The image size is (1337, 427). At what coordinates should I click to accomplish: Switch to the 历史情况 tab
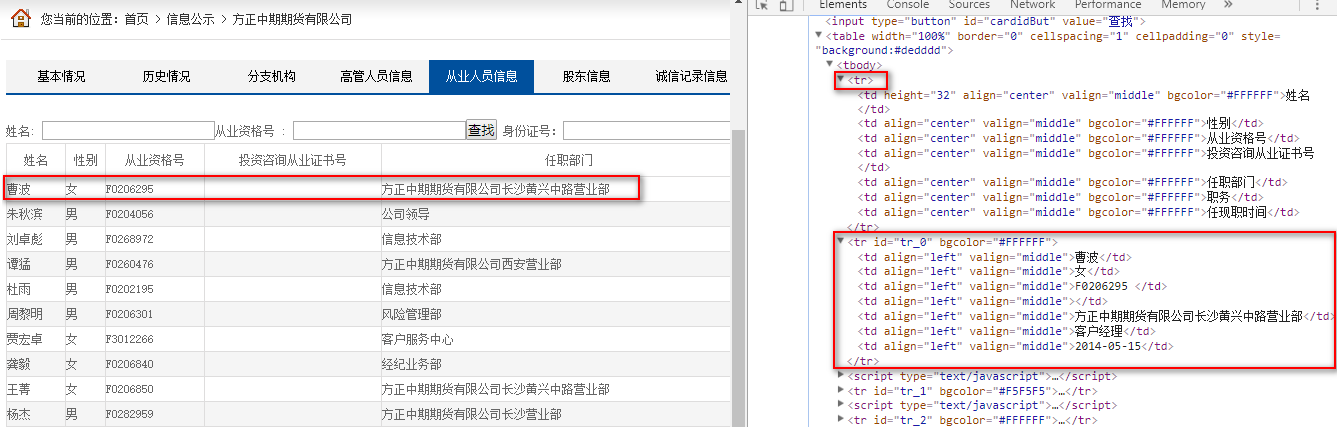click(x=166, y=77)
